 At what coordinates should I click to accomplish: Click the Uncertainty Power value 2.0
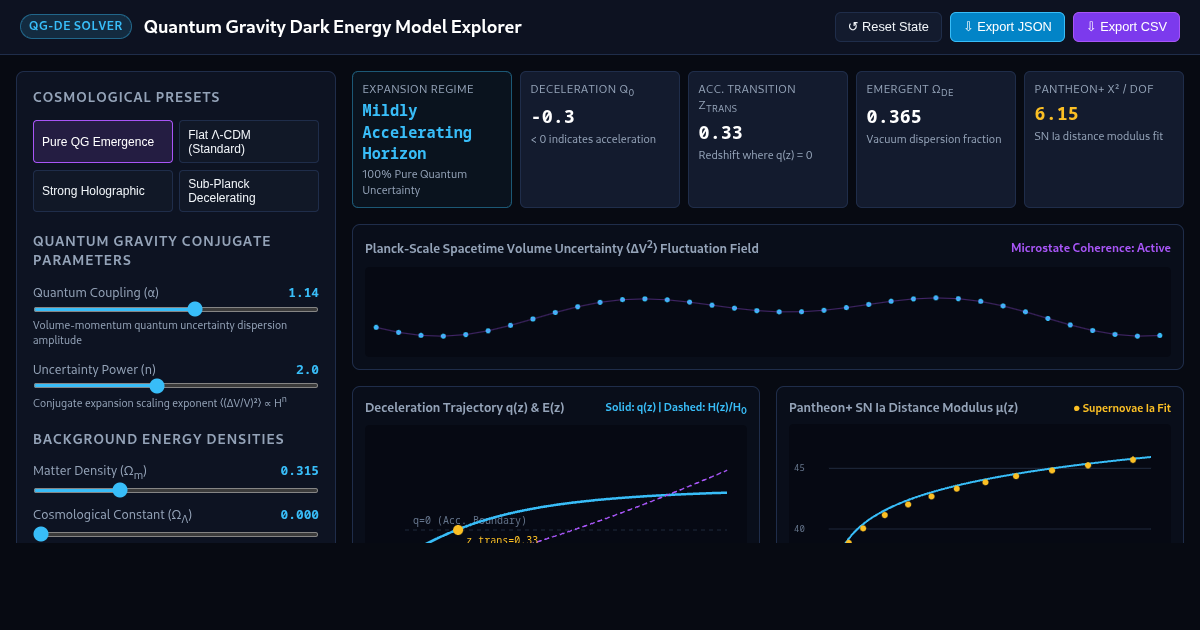(307, 370)
